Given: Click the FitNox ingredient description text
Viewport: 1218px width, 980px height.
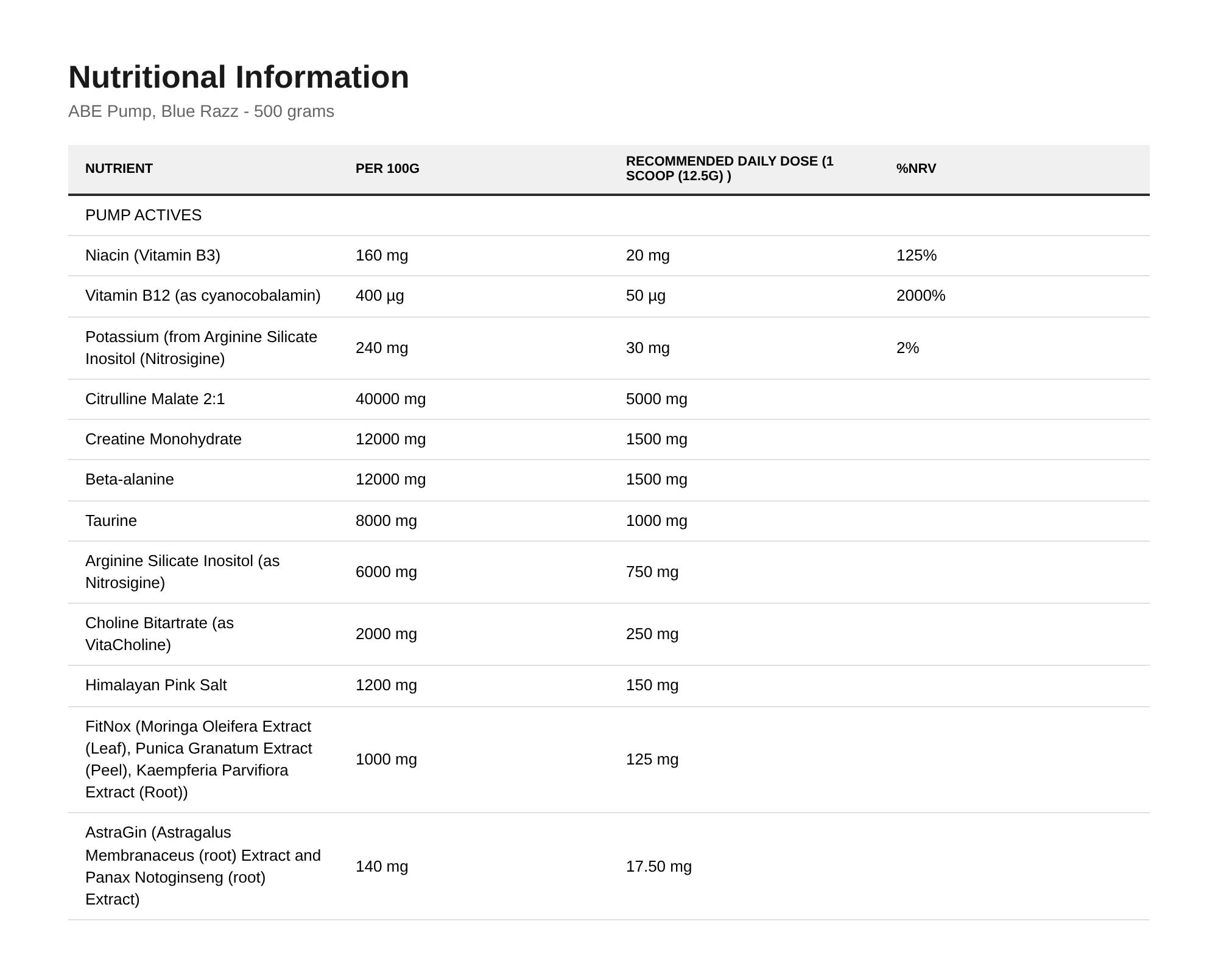Looking at the screenshot, I should (199, 760).
